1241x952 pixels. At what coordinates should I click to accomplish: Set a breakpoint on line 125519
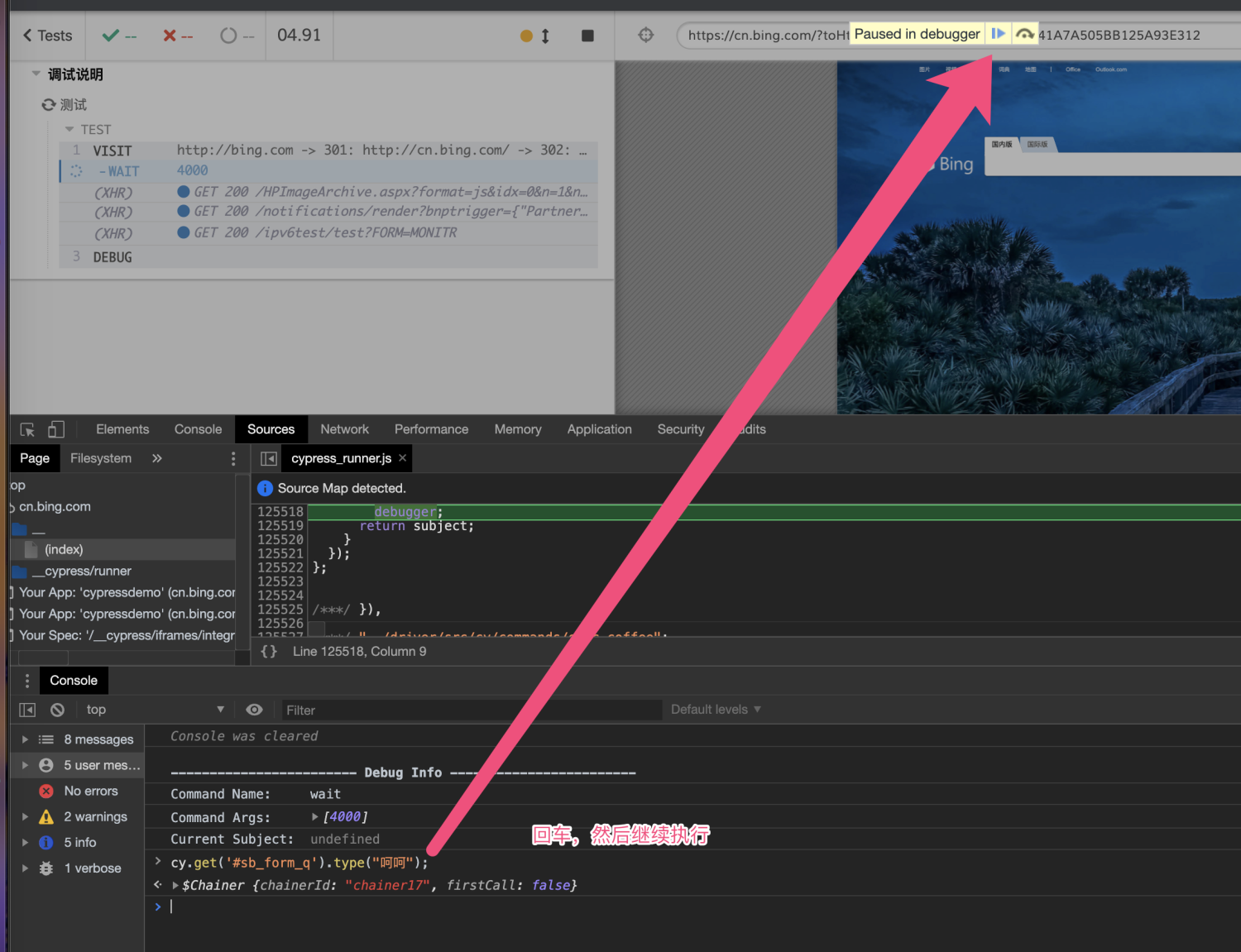280,526
